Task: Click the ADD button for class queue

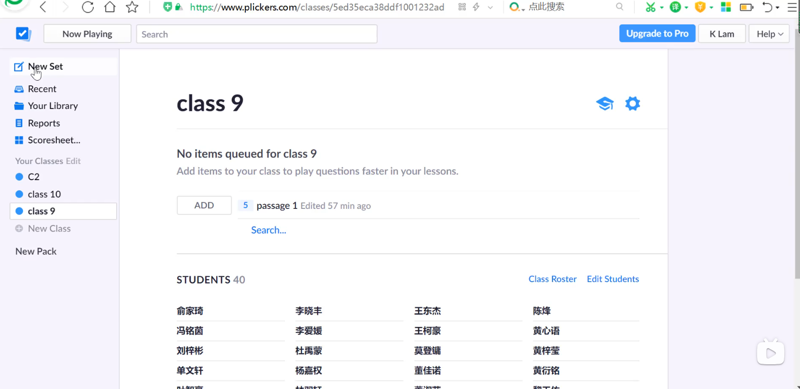Action: (x=204, y=205)
